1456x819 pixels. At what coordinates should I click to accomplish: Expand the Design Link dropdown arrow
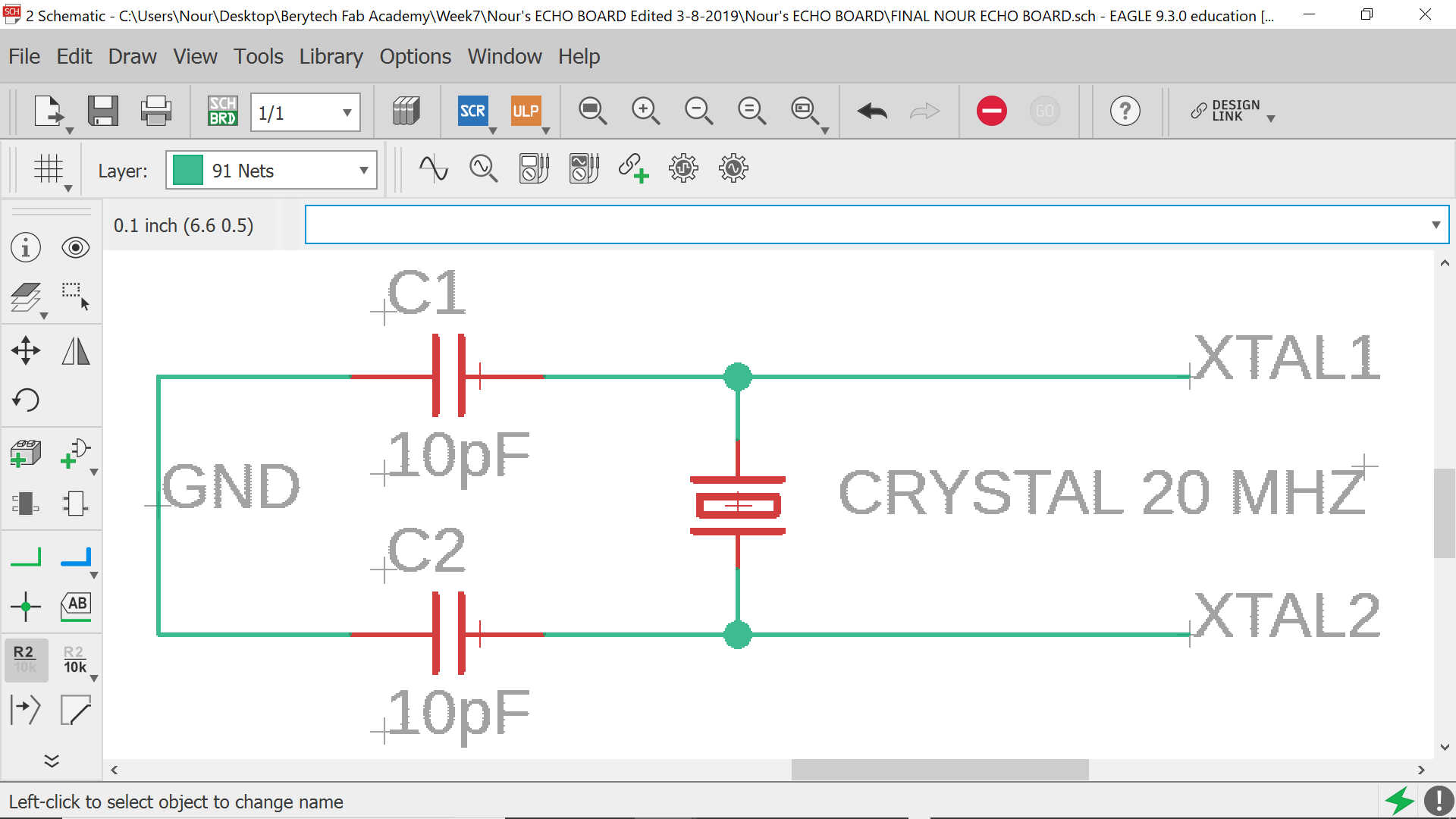point(1271,118)
